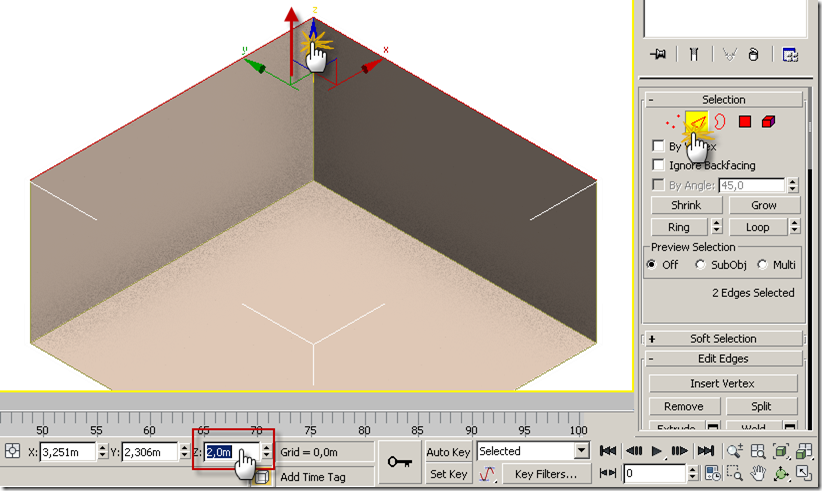This screenshot has width=822, height=491.
Task: Click X coordinate spinner arrows
Action: click(102, 451)
